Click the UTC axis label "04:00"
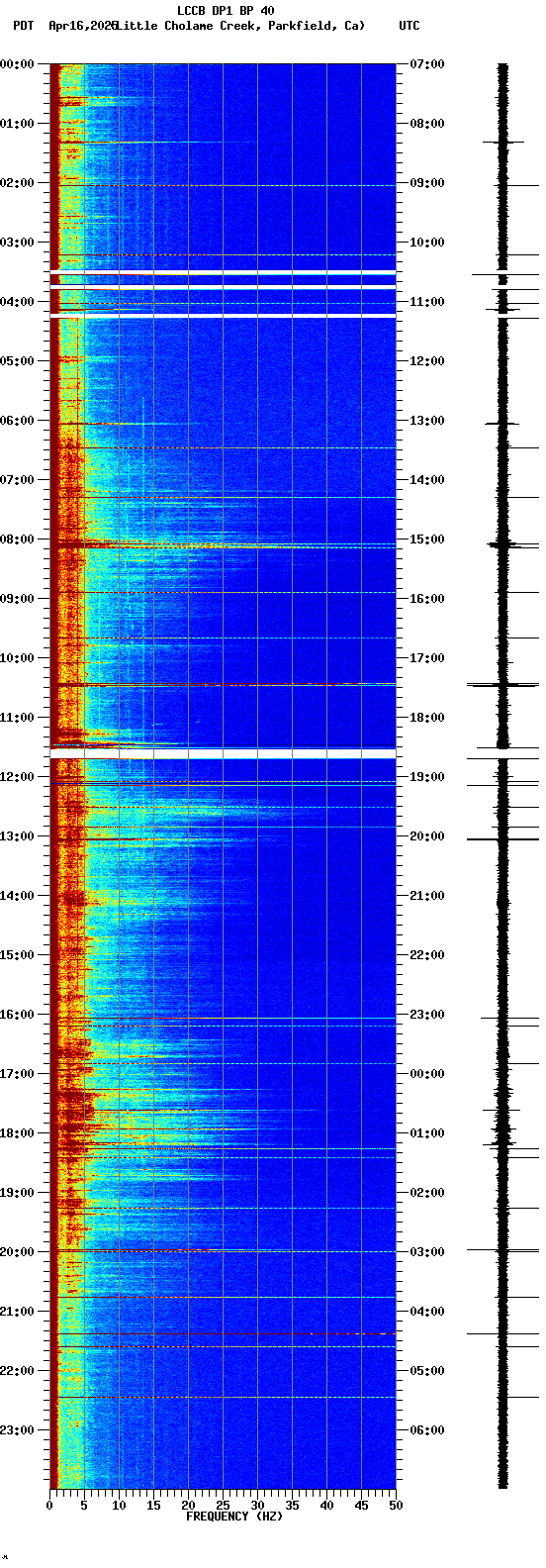 (x=427, y=1312)
